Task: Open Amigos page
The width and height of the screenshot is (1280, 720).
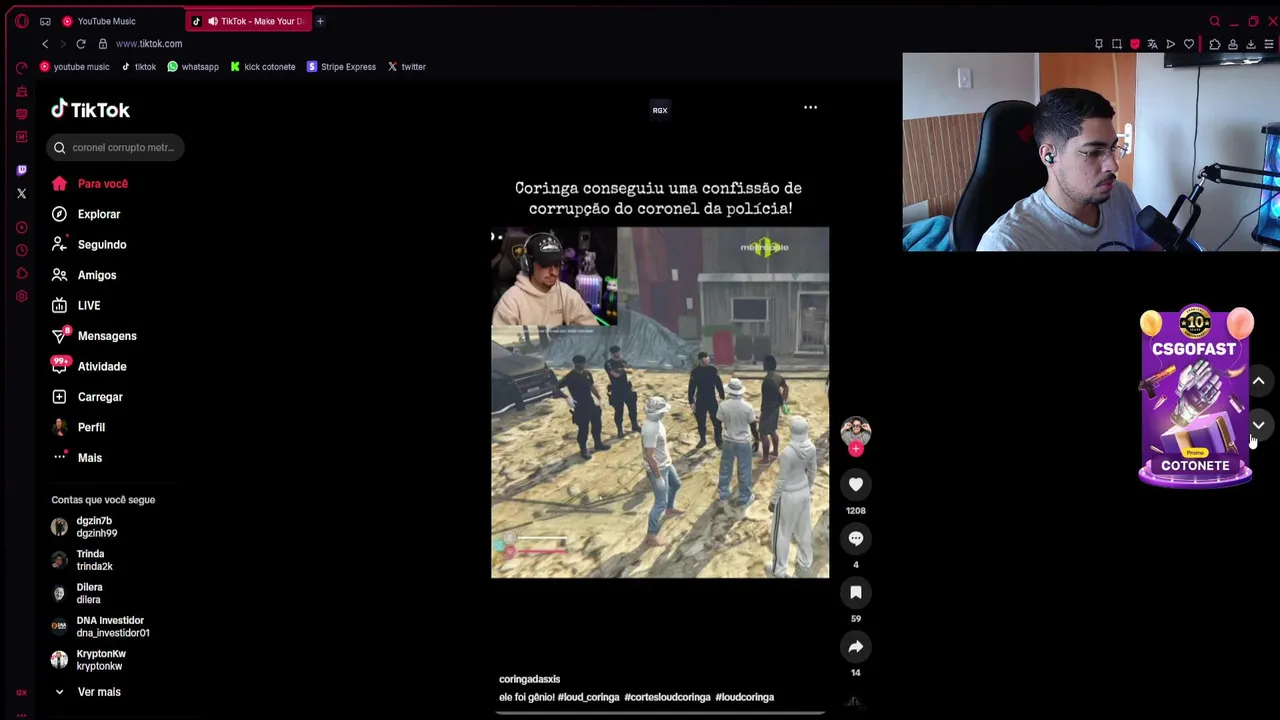Action: coord(84,275)
